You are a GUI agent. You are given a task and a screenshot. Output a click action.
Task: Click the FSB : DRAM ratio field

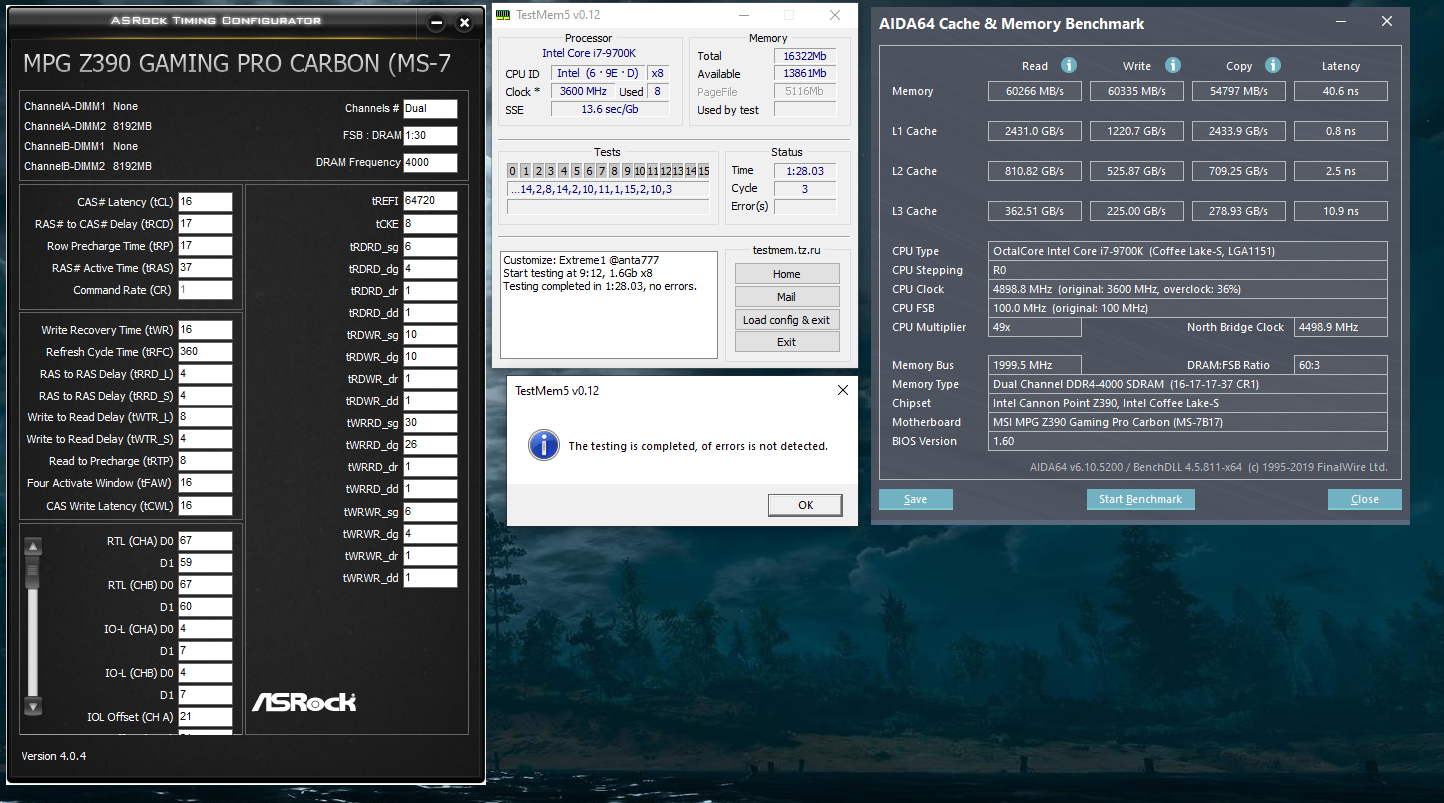click(x=430, y=136)
